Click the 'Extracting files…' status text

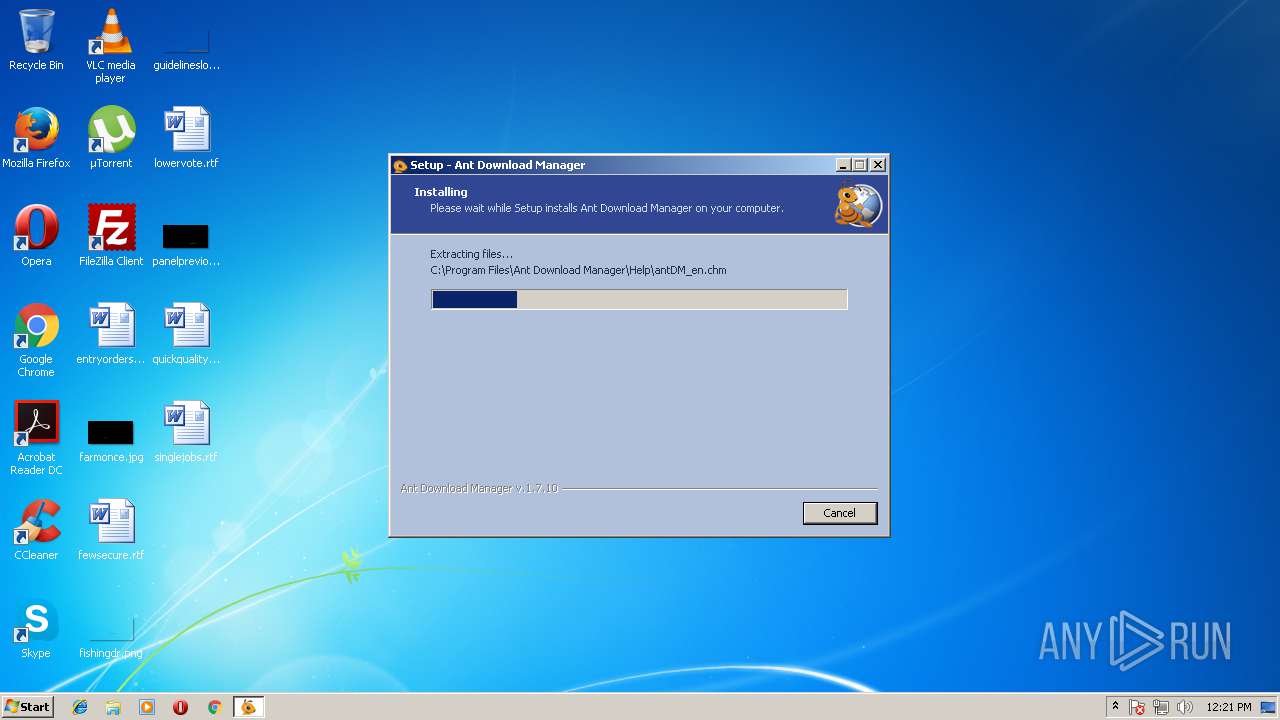coord(471,254)
